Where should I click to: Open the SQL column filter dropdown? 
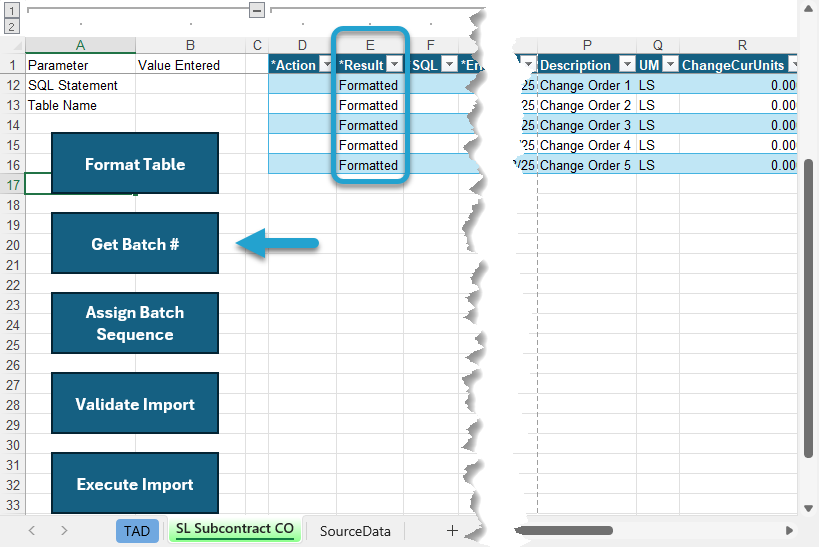tap(449, 64)
